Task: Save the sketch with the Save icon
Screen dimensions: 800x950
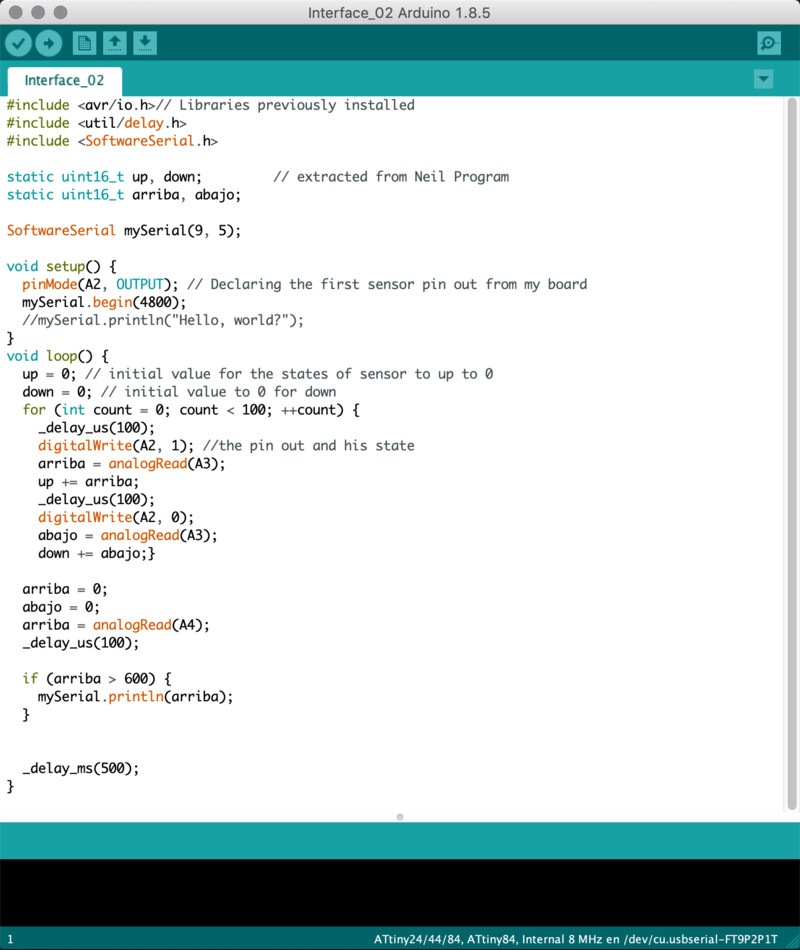Action: pyautogui.click(x=145, y=43)
